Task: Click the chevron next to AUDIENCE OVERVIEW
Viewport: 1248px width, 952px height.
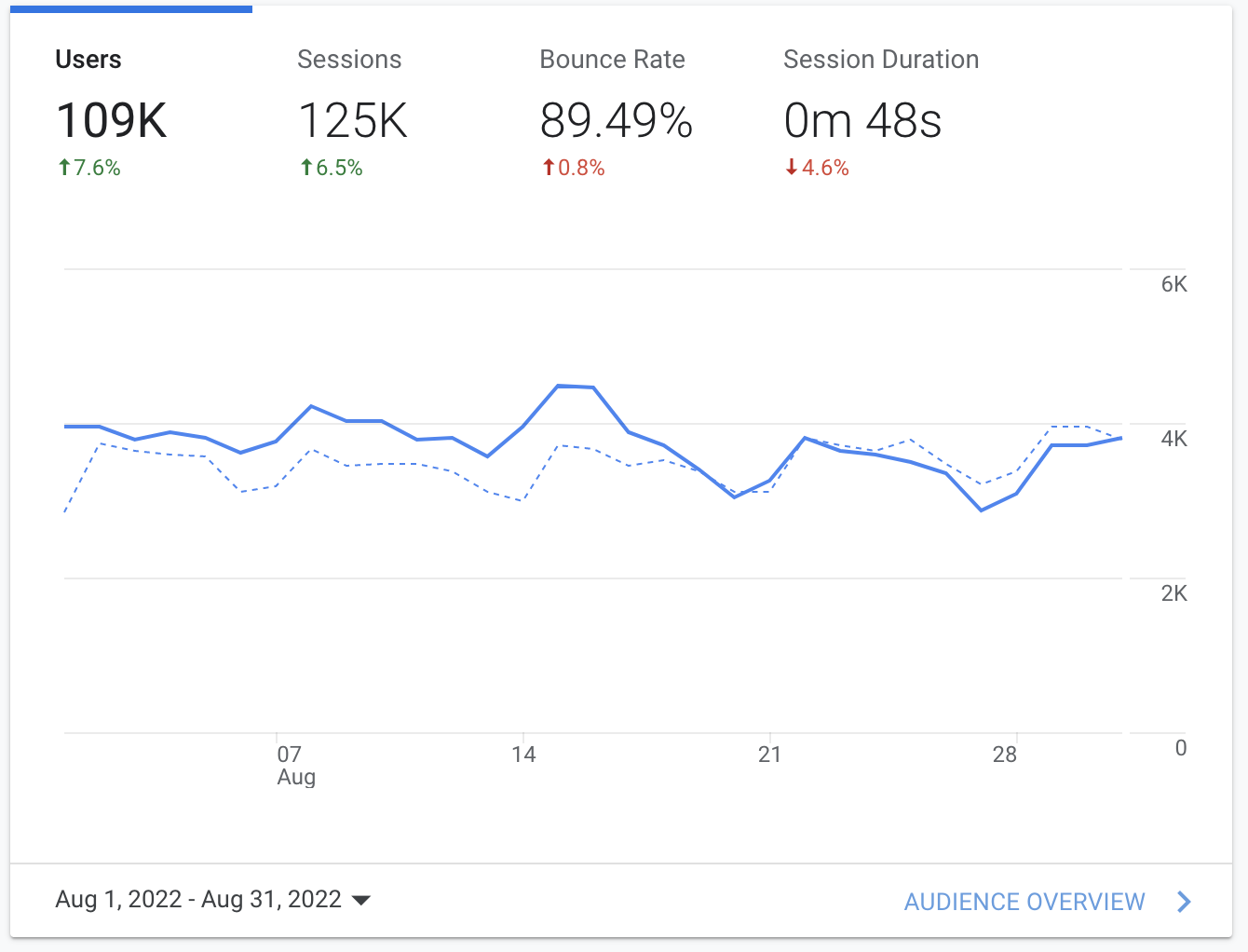Action: (1184, 902)
